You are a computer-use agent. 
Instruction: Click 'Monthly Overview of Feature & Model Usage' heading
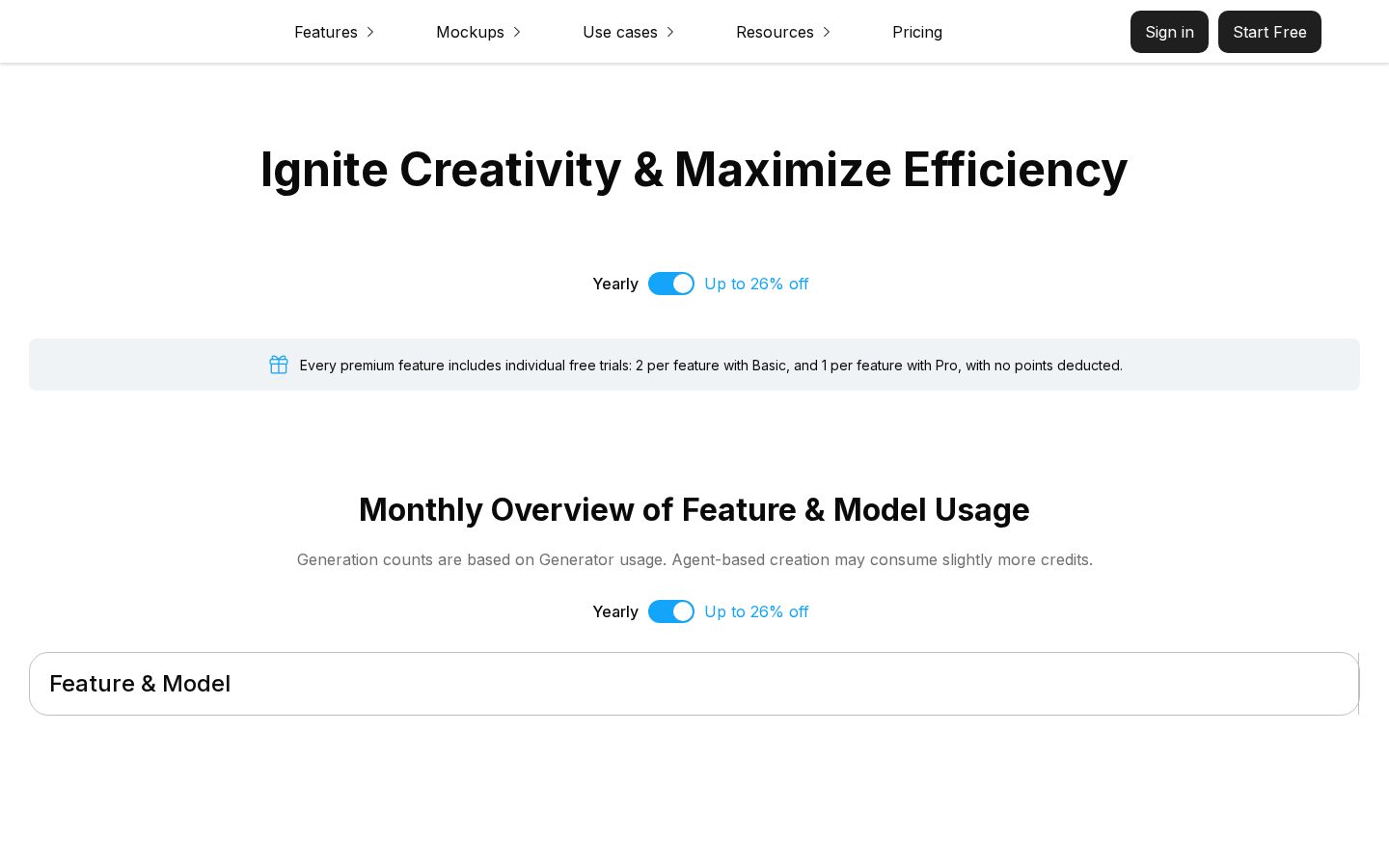(694, 509)
